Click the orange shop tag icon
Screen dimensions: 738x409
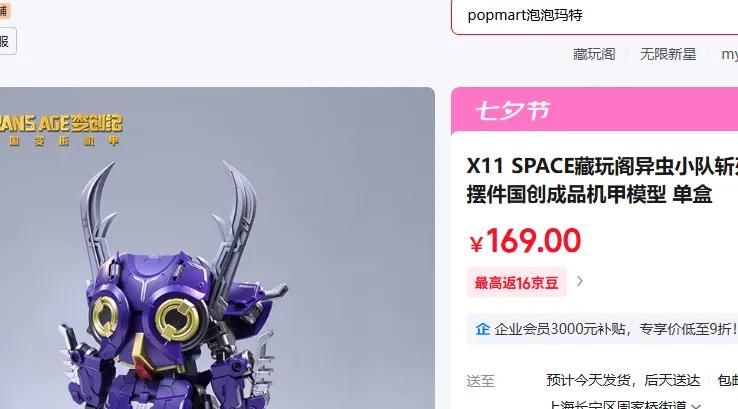(5, 10)
